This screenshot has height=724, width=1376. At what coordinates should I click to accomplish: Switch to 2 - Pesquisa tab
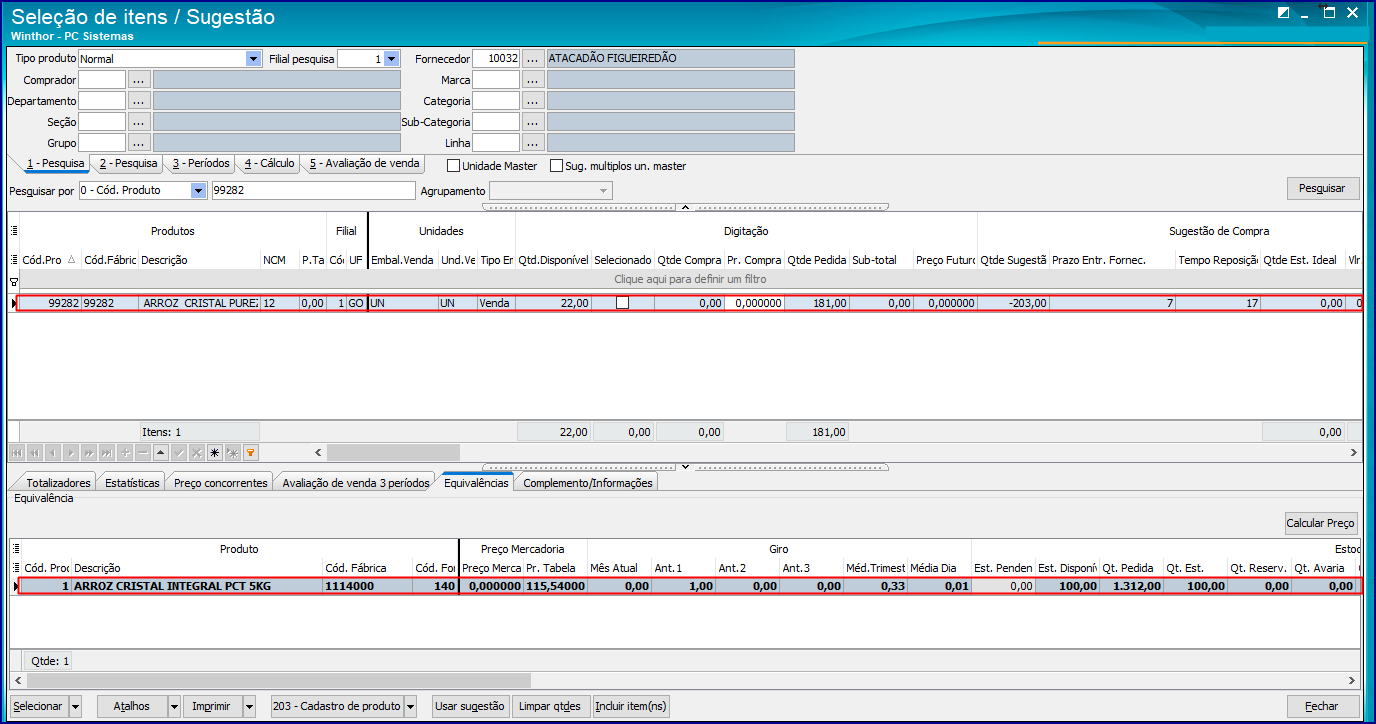pos(128,163)
